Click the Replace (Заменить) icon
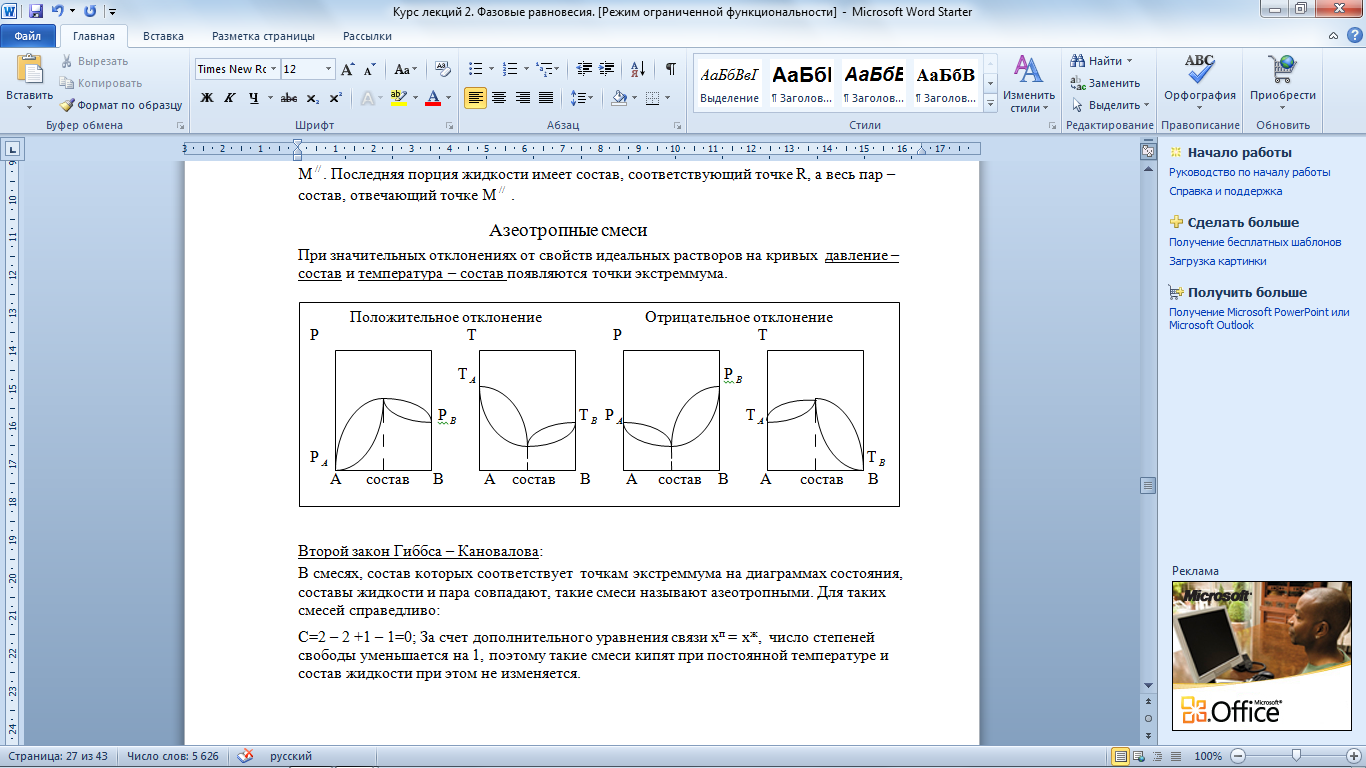Screen dimensions: 1366x768 click(1078, 83)
